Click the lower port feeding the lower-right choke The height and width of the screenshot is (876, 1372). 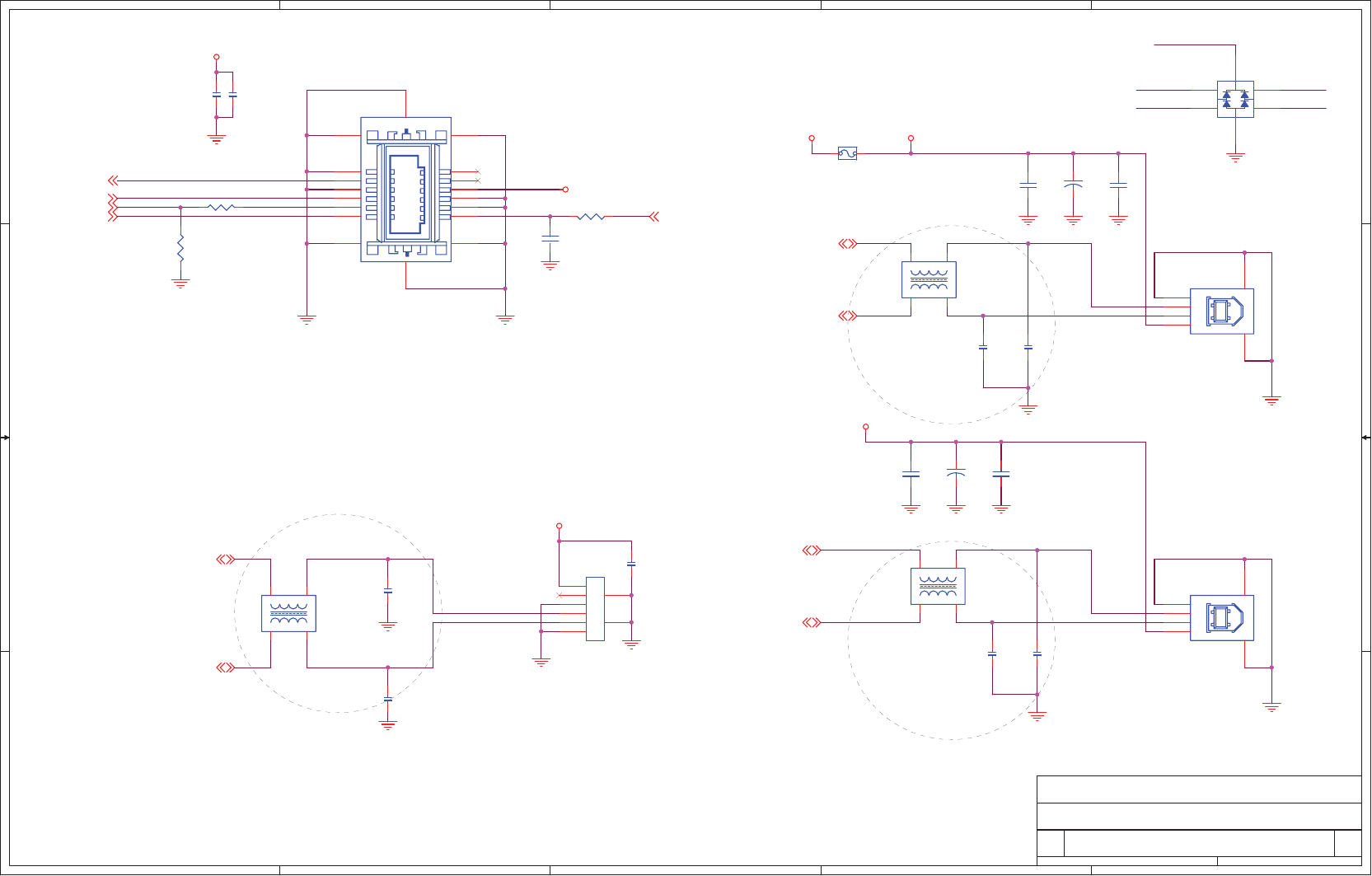click(812, 622)
